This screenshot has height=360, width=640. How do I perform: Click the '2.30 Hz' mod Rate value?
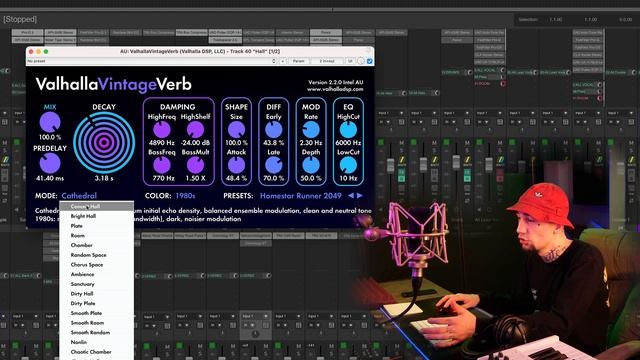[x=311, y=143]
